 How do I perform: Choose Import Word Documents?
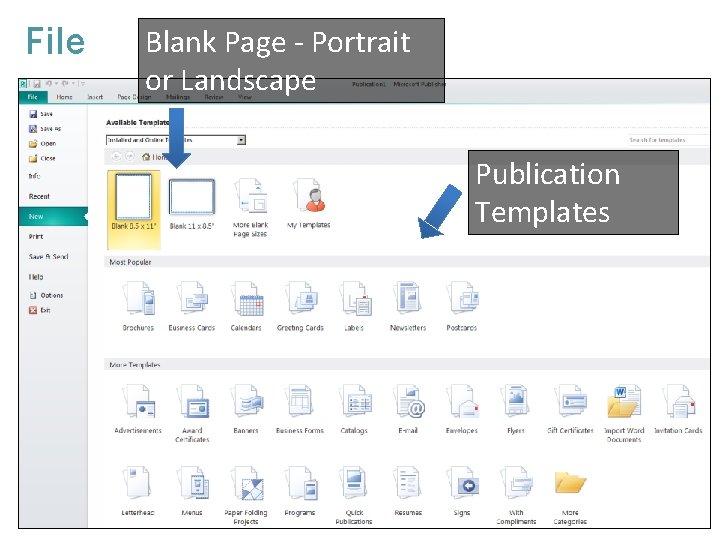tap(624, 413)
